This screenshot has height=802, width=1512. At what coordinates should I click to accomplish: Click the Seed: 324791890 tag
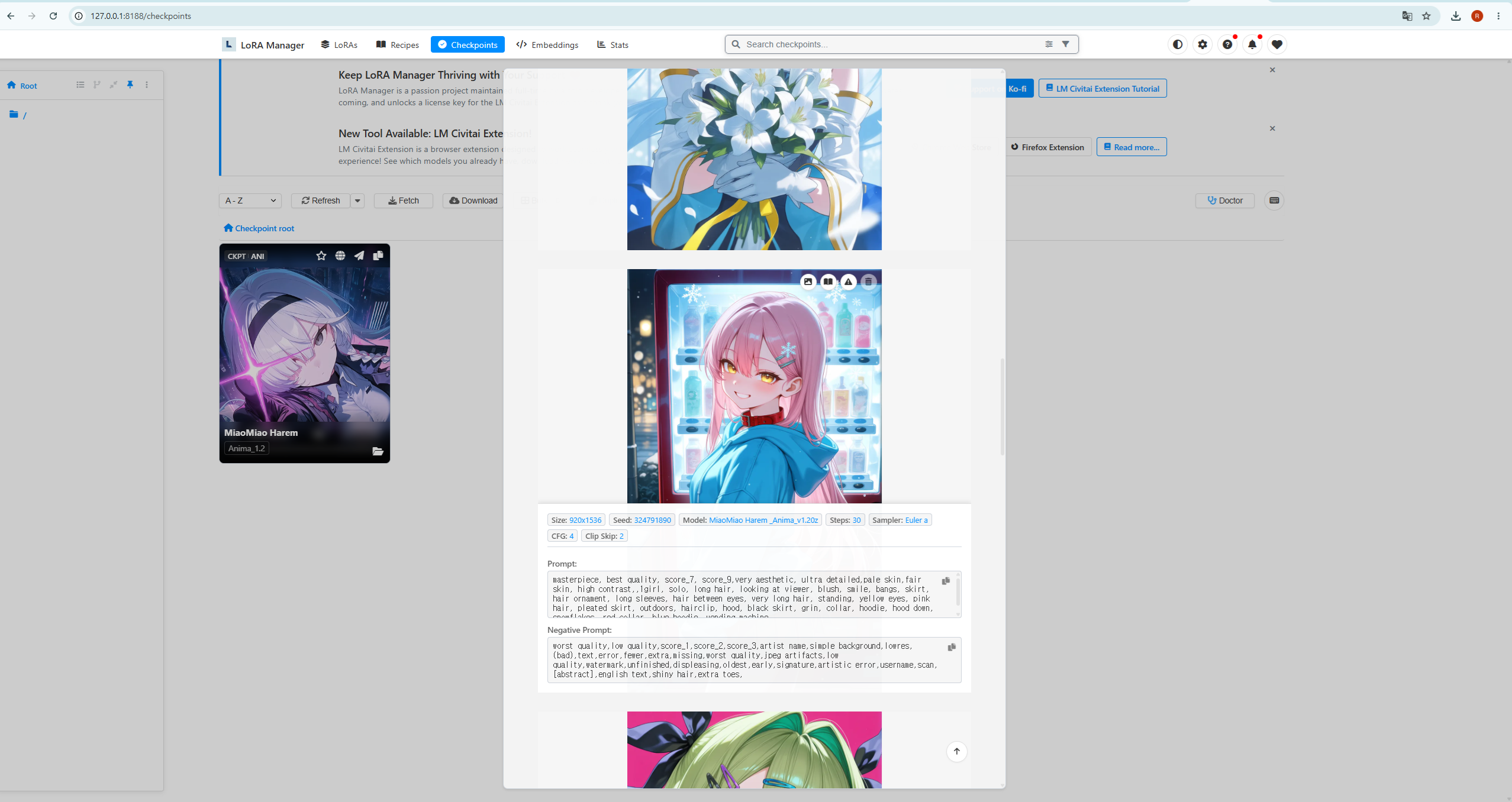(x=642, y=520)
